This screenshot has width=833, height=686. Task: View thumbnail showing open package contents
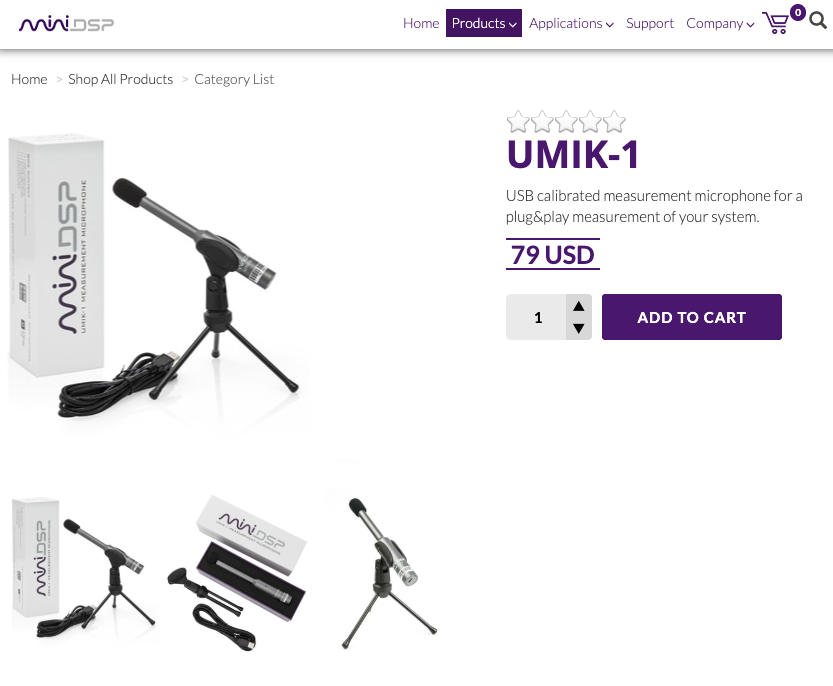(237, 572)
